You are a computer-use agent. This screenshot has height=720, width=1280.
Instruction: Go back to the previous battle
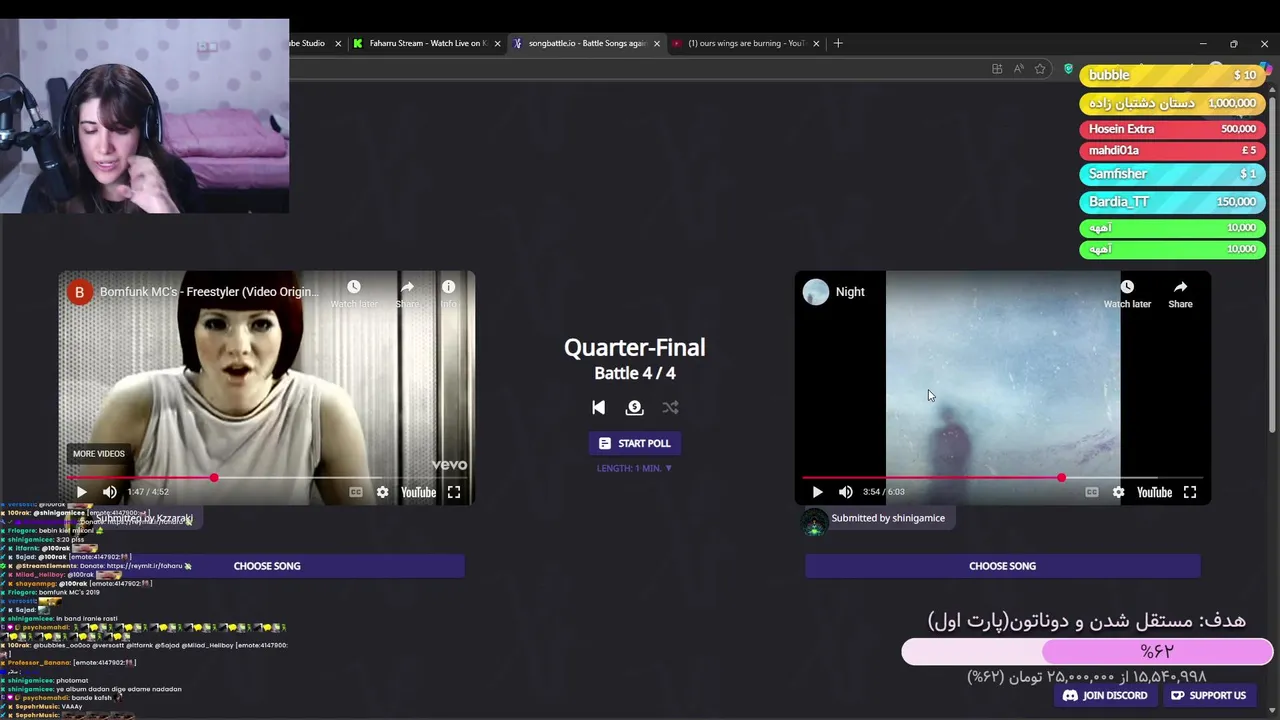click(x=598, y=407)
